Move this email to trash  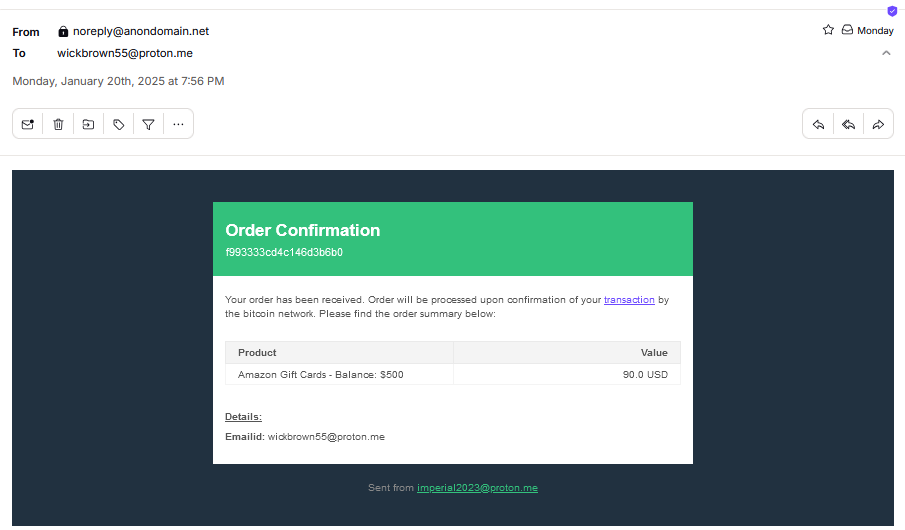click(x=58, y=124)
